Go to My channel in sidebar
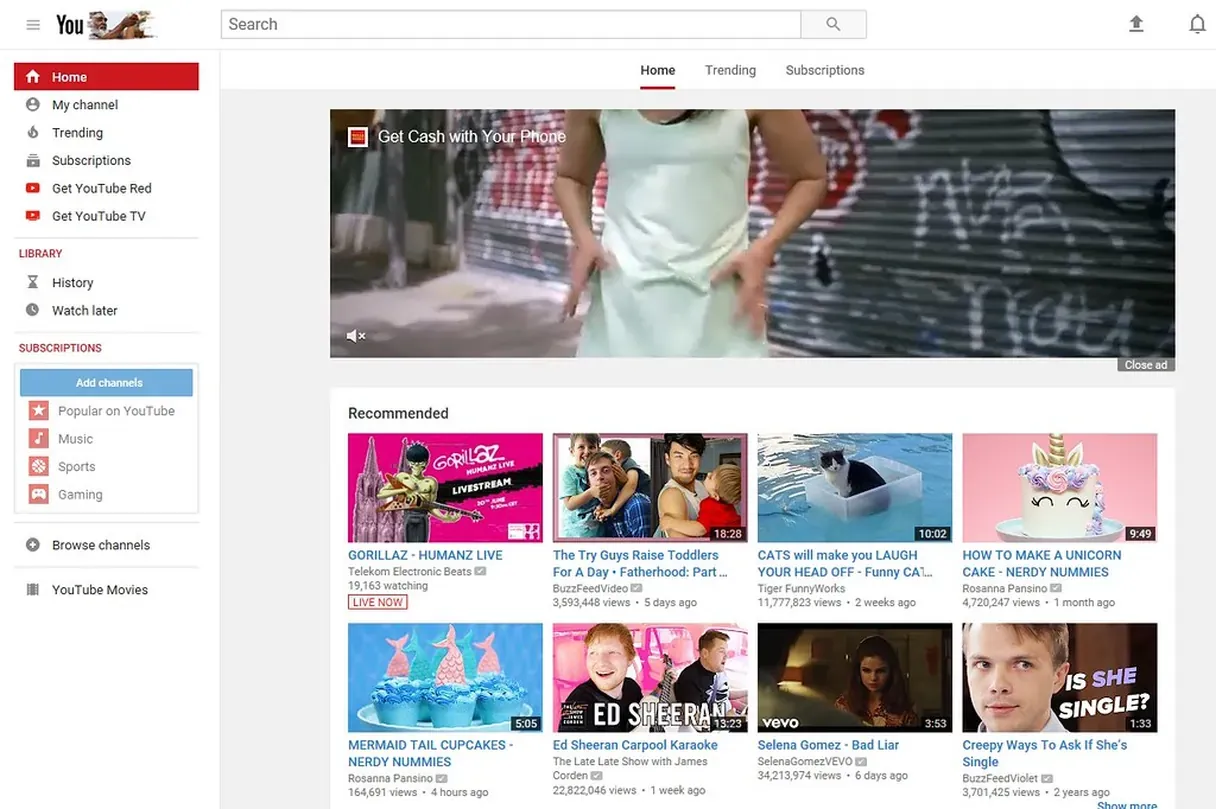This screenshot has width=1216, height=809. pos(85,105)
